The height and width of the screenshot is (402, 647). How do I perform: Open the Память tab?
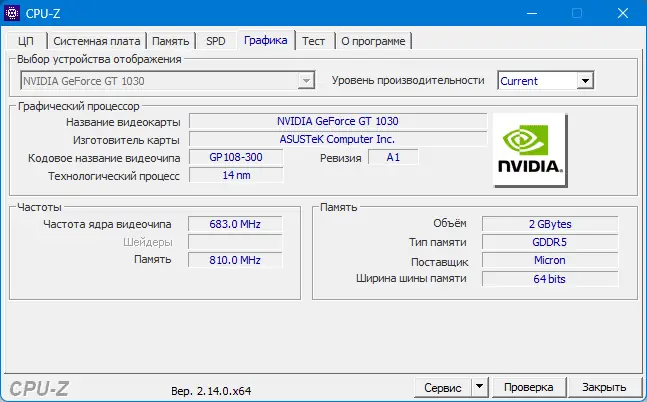coord(171,41)
